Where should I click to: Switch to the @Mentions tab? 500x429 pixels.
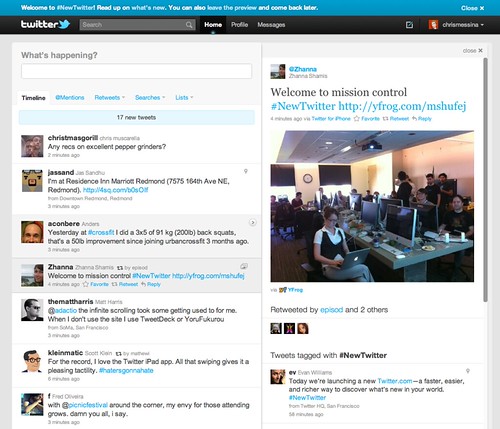click(70, 98)
